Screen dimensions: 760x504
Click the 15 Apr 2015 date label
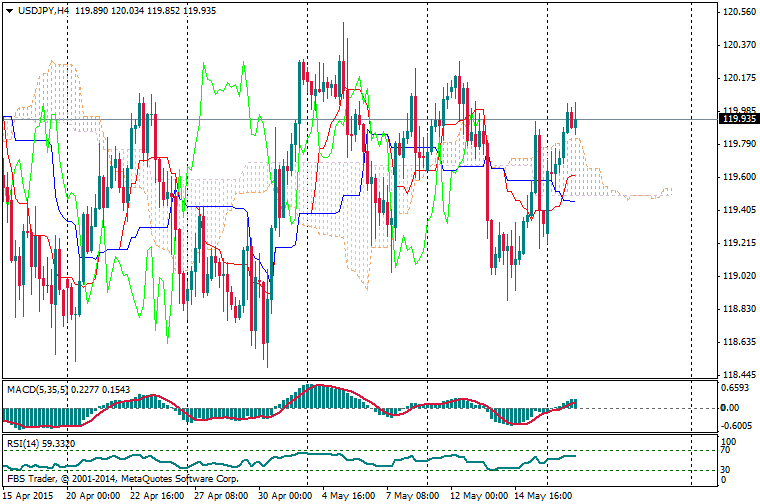(x=28, y=496)
